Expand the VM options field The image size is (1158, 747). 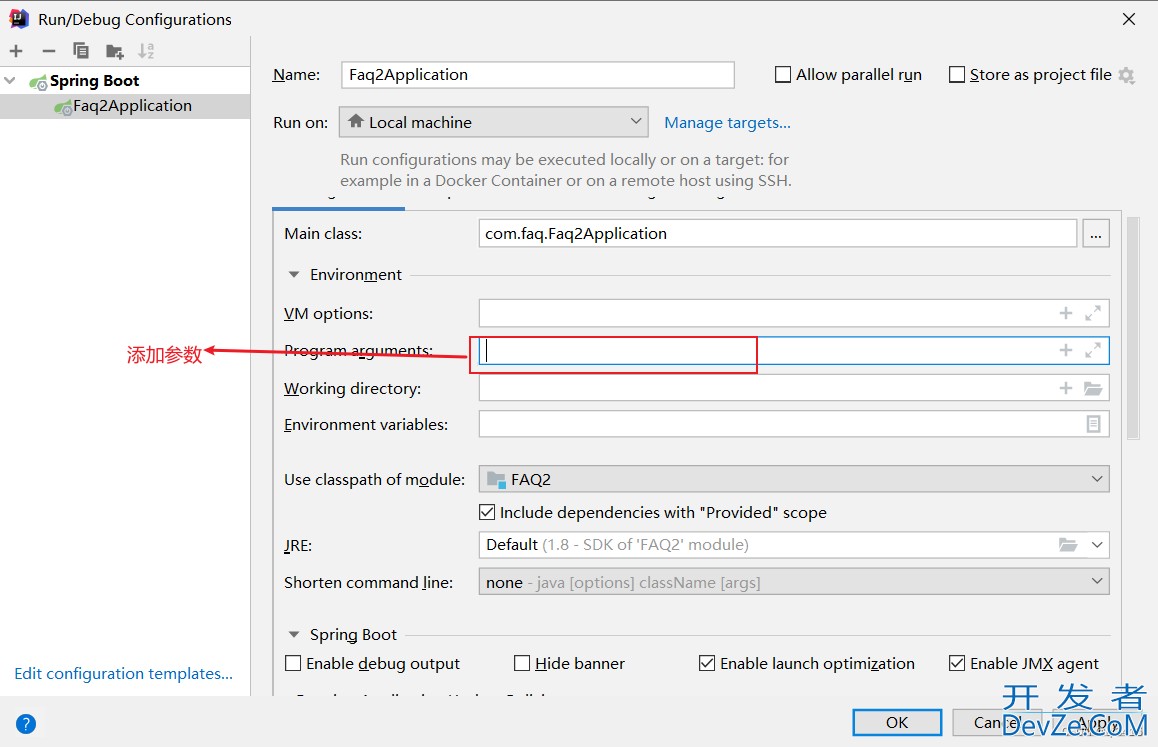click(1093, 313)
